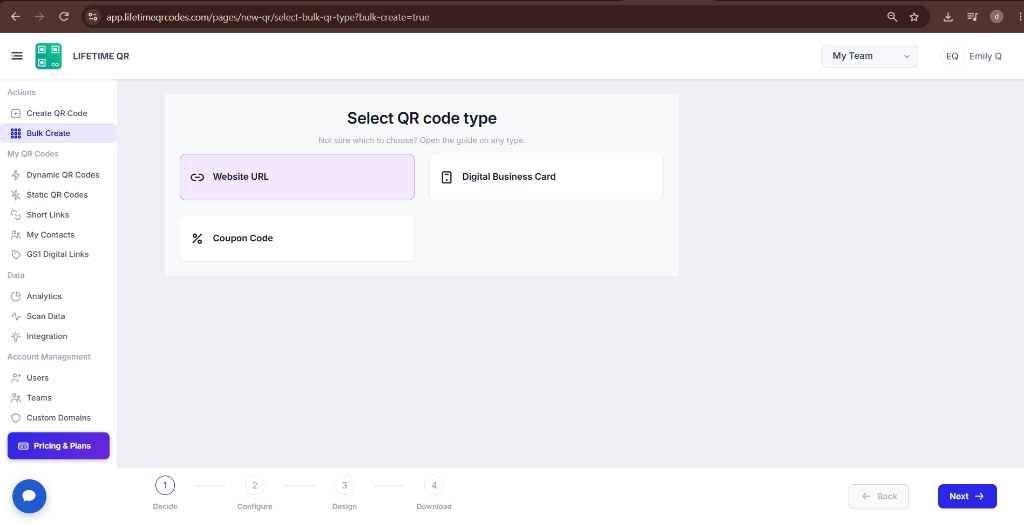Viewport: 1024px width, 524px height.
Task: Go to Static QR Codes
Action: pos(58,195)
